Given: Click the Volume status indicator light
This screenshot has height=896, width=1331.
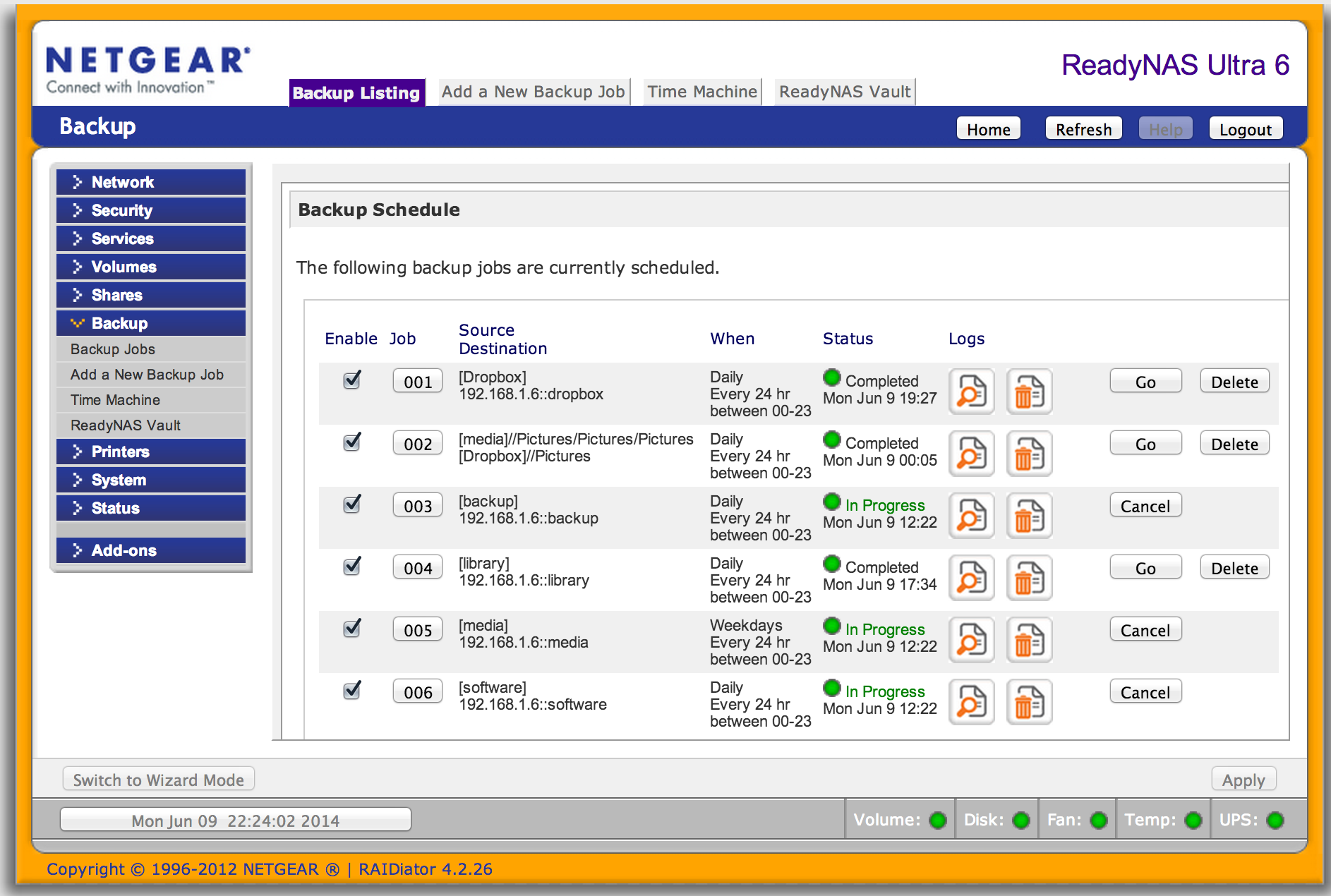Looking at the screenshot, I should pyautogui.click(x=938, y=820).
